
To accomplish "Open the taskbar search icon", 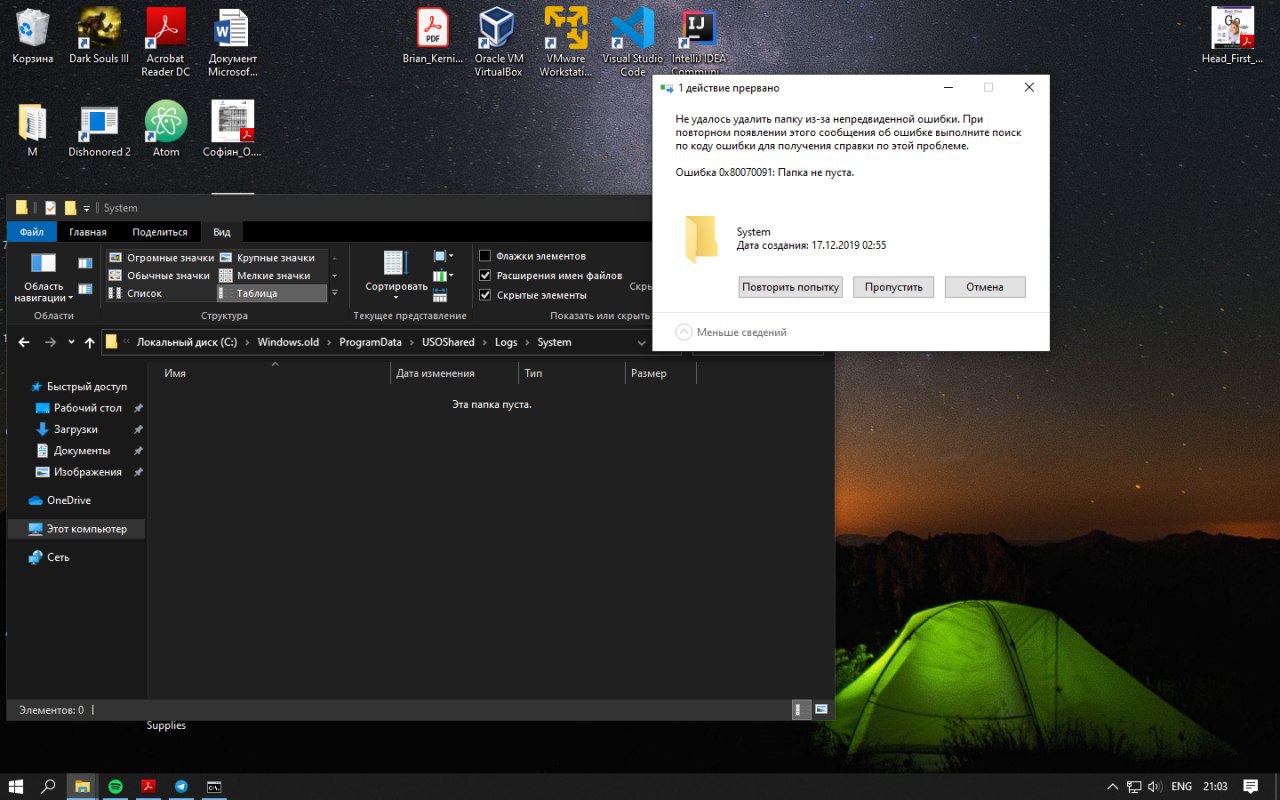I will pyautogui.click(x=48, y=787).
